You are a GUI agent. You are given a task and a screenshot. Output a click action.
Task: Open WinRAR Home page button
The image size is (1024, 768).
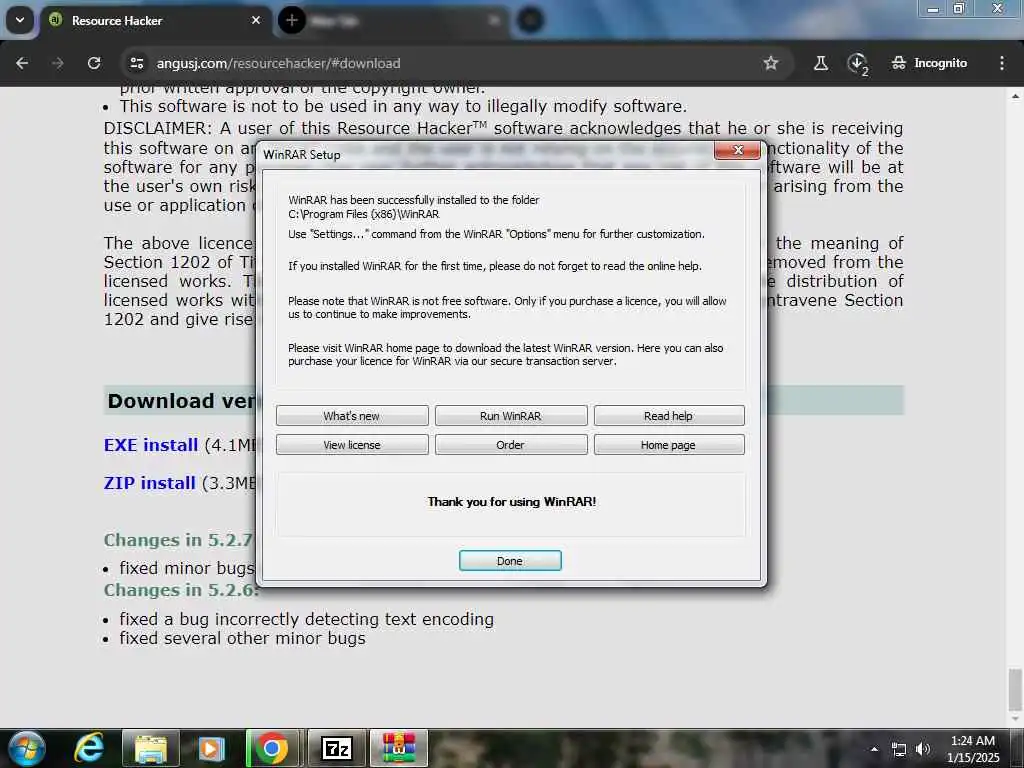point(669,445)
